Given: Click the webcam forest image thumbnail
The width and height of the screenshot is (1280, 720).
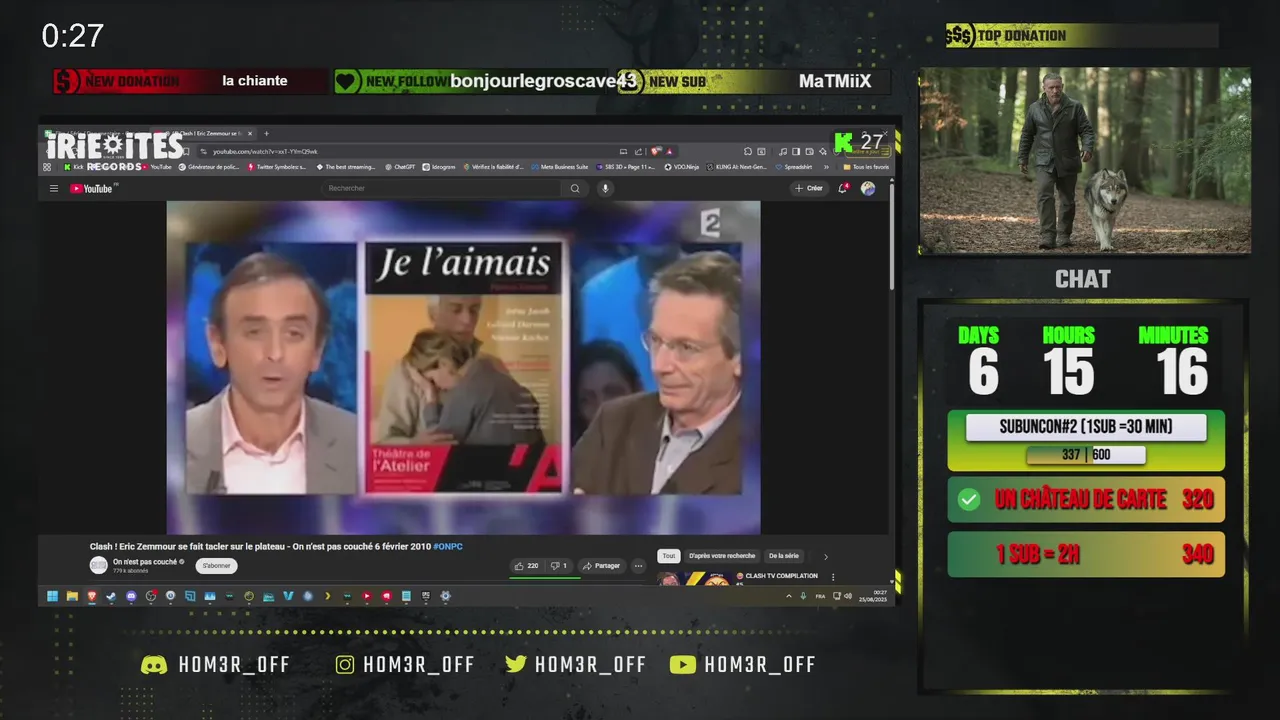Looking at the screenshot, I should [1085, 160].
